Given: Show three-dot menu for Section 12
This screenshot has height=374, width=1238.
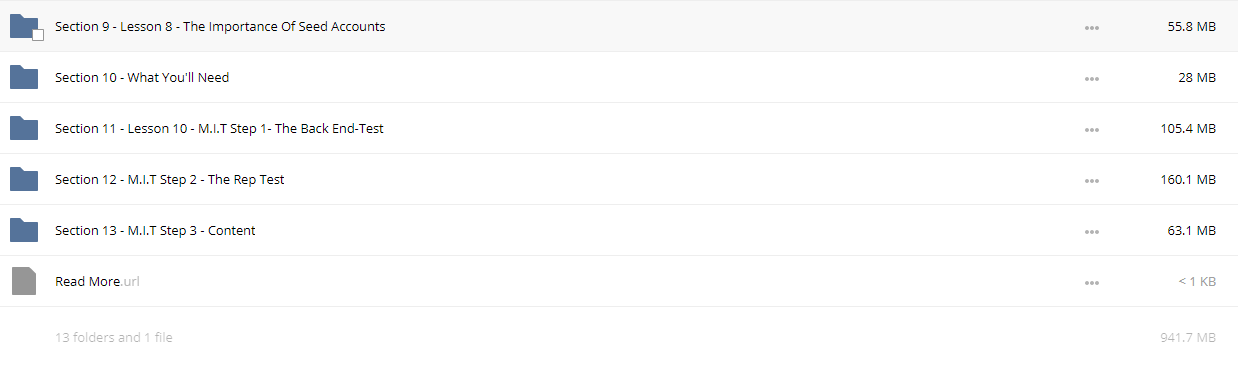Looking at the screenshot, I should [x=1092, y=181].
